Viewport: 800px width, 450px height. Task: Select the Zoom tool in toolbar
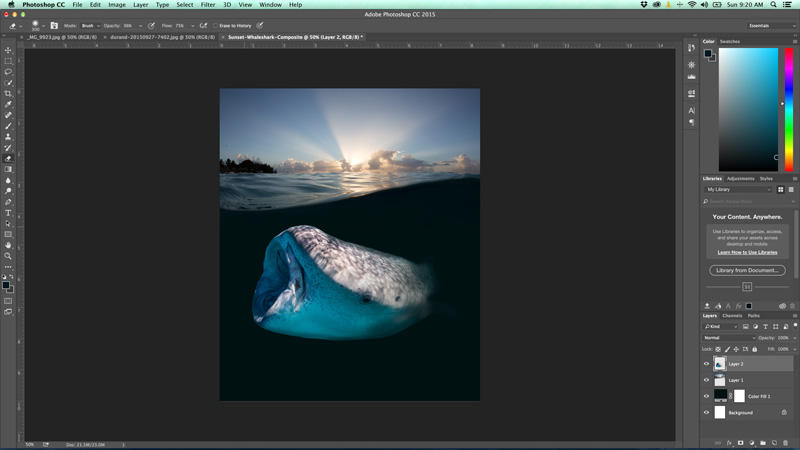pyautogui.click(x=8, y=256)
